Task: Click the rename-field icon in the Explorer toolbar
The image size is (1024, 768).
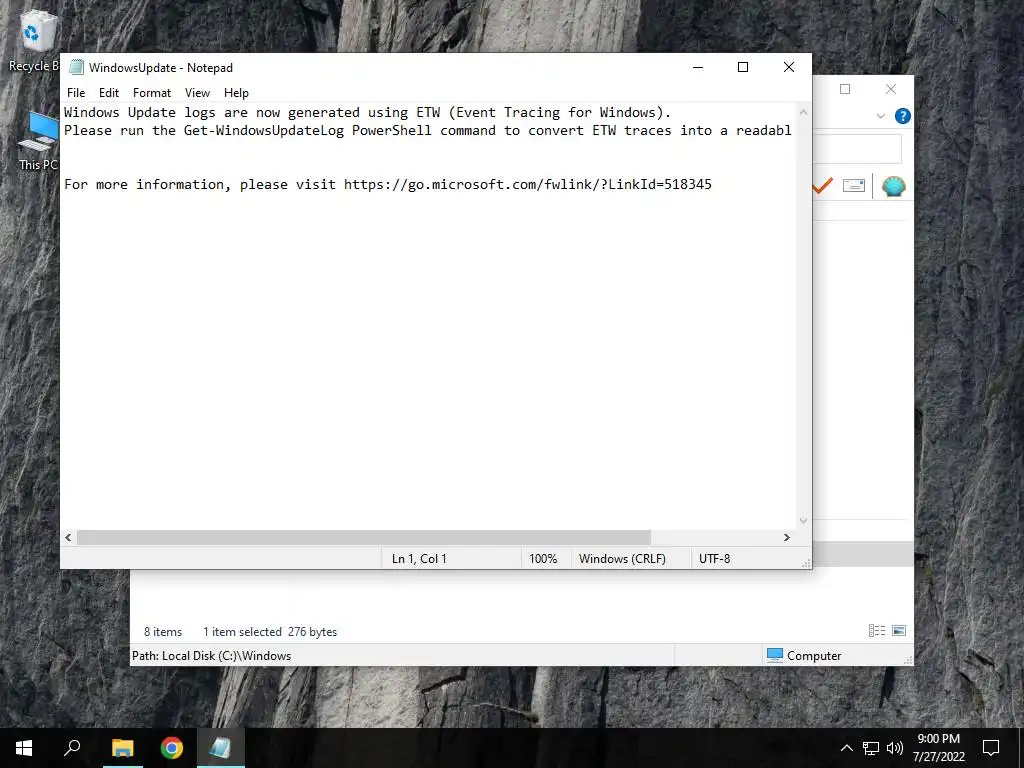Action: tap(854, 186)
